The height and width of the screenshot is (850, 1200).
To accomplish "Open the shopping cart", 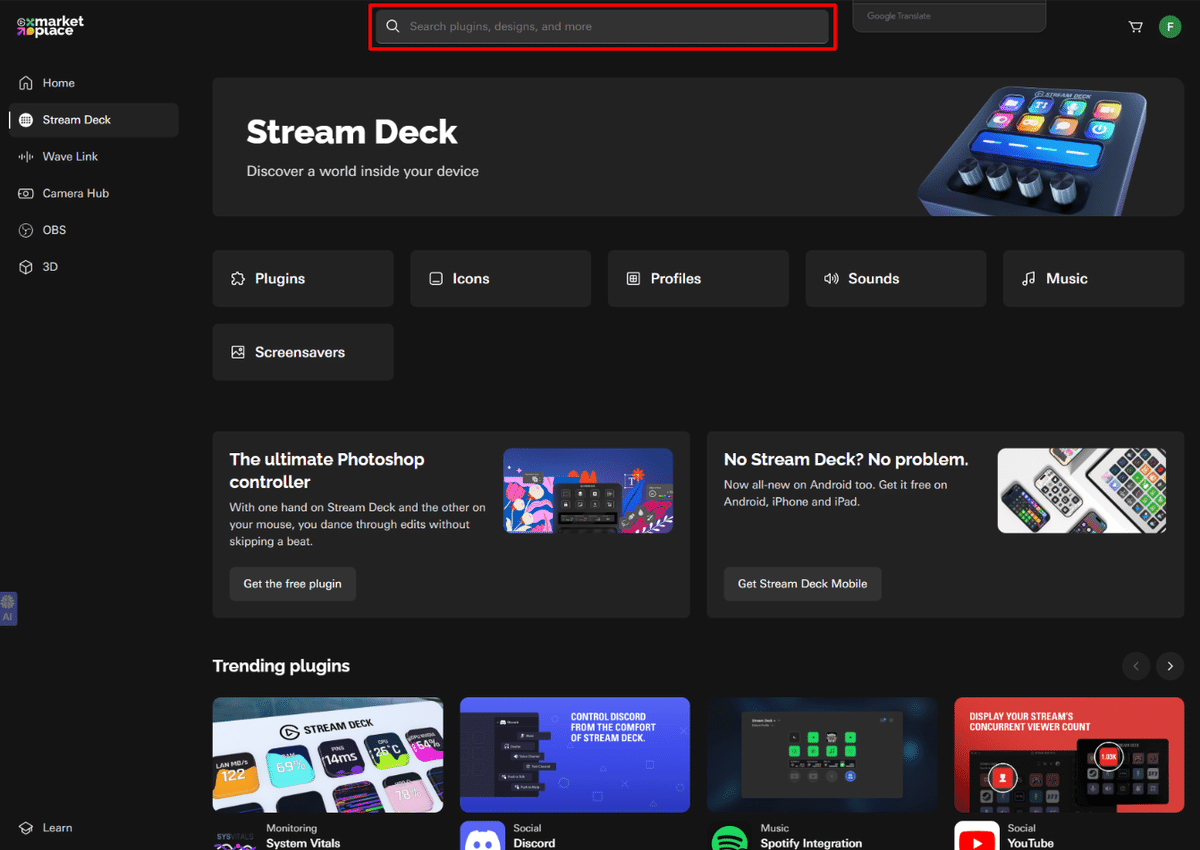I will [x=1135, y=26].
